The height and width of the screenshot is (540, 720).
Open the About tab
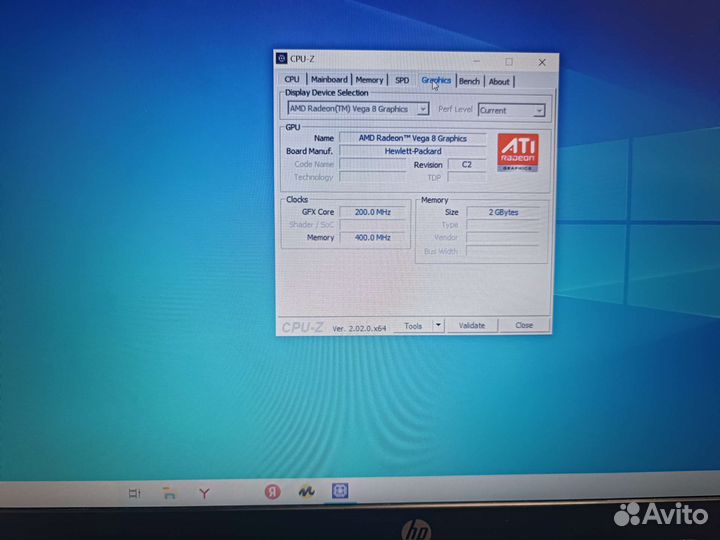pyautogui.click(x=499, y=82)
